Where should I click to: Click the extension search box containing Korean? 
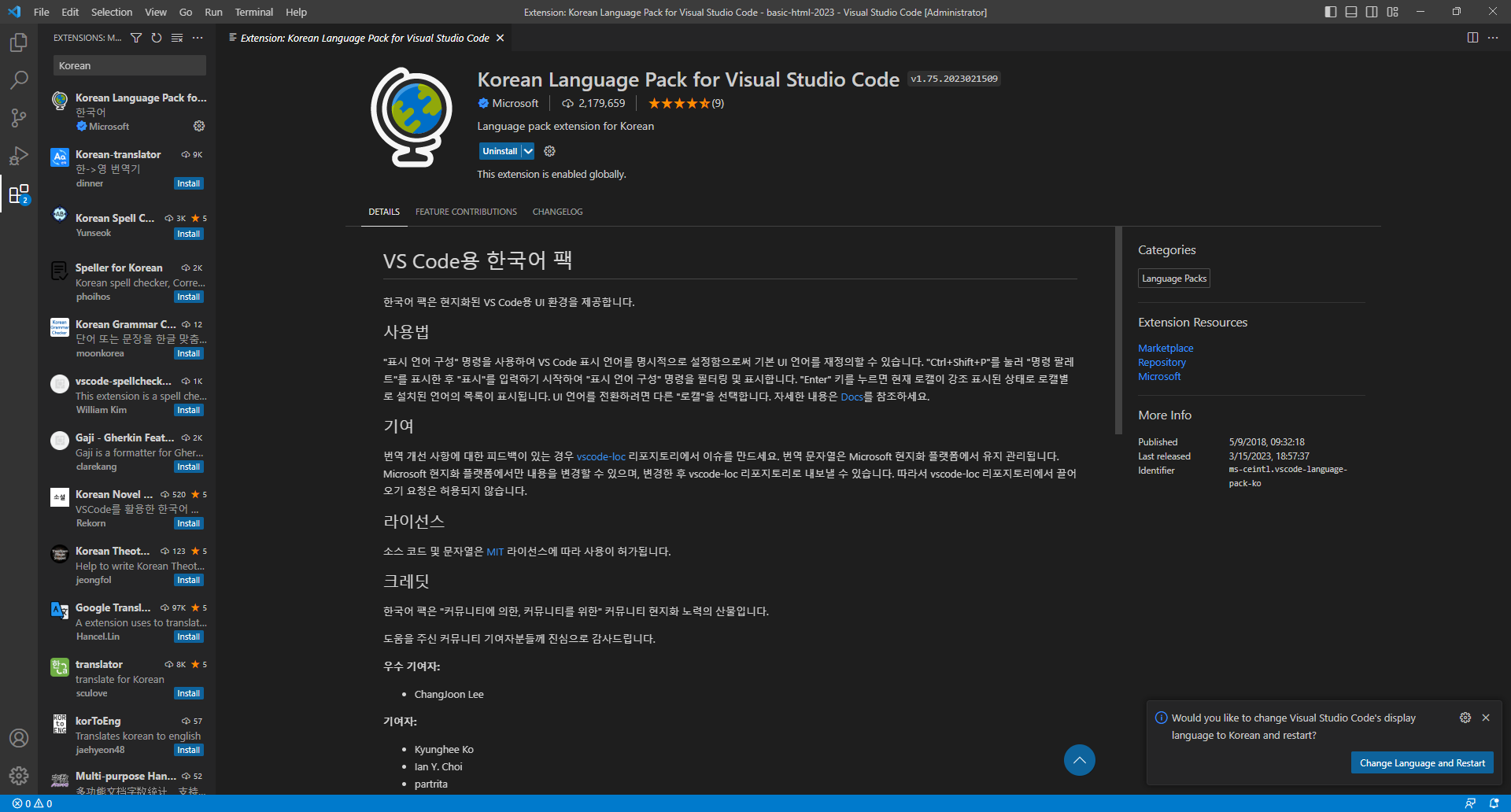click(130, 66)
